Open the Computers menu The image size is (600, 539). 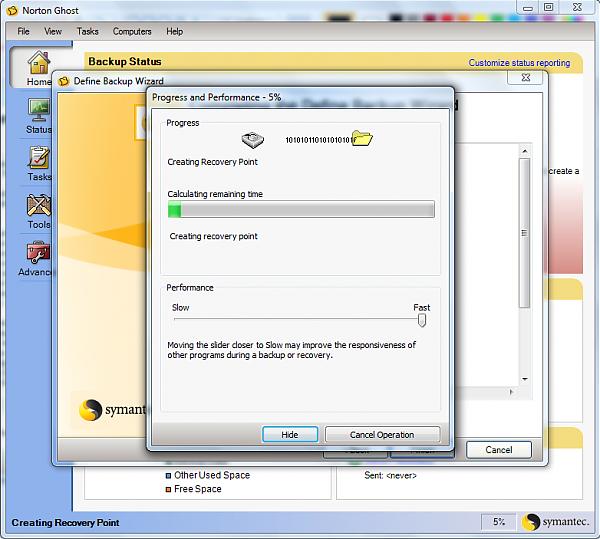tap(132, 31)
